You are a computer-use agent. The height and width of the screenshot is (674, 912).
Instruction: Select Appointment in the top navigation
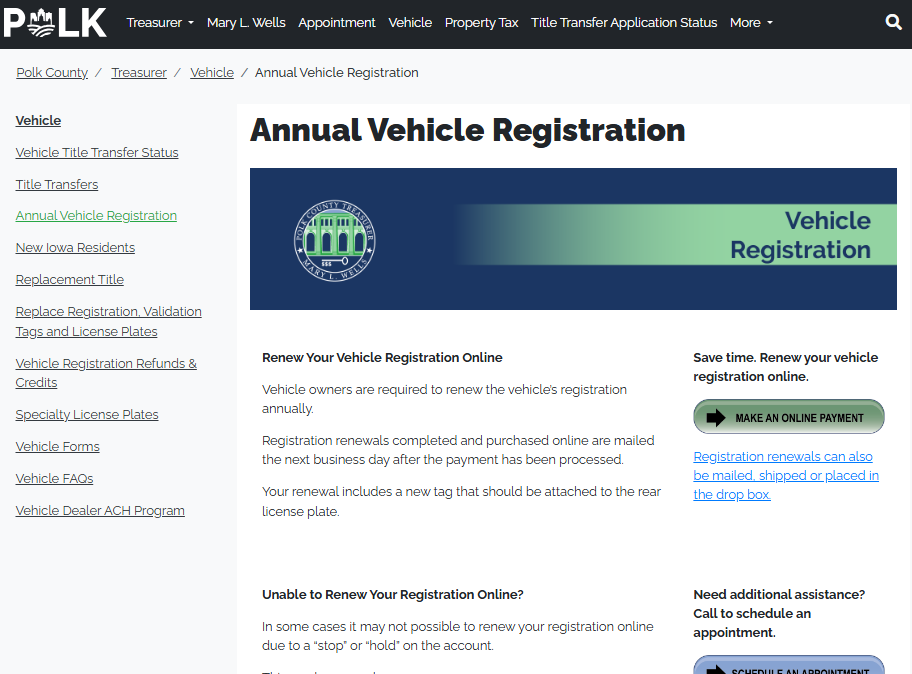click(x=337, y=22)
